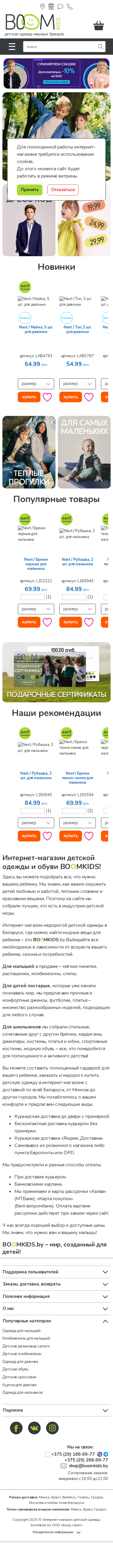Toggle heart for Next/Брюки черные product
This screenshot has width=113, height=1568.
47,622
